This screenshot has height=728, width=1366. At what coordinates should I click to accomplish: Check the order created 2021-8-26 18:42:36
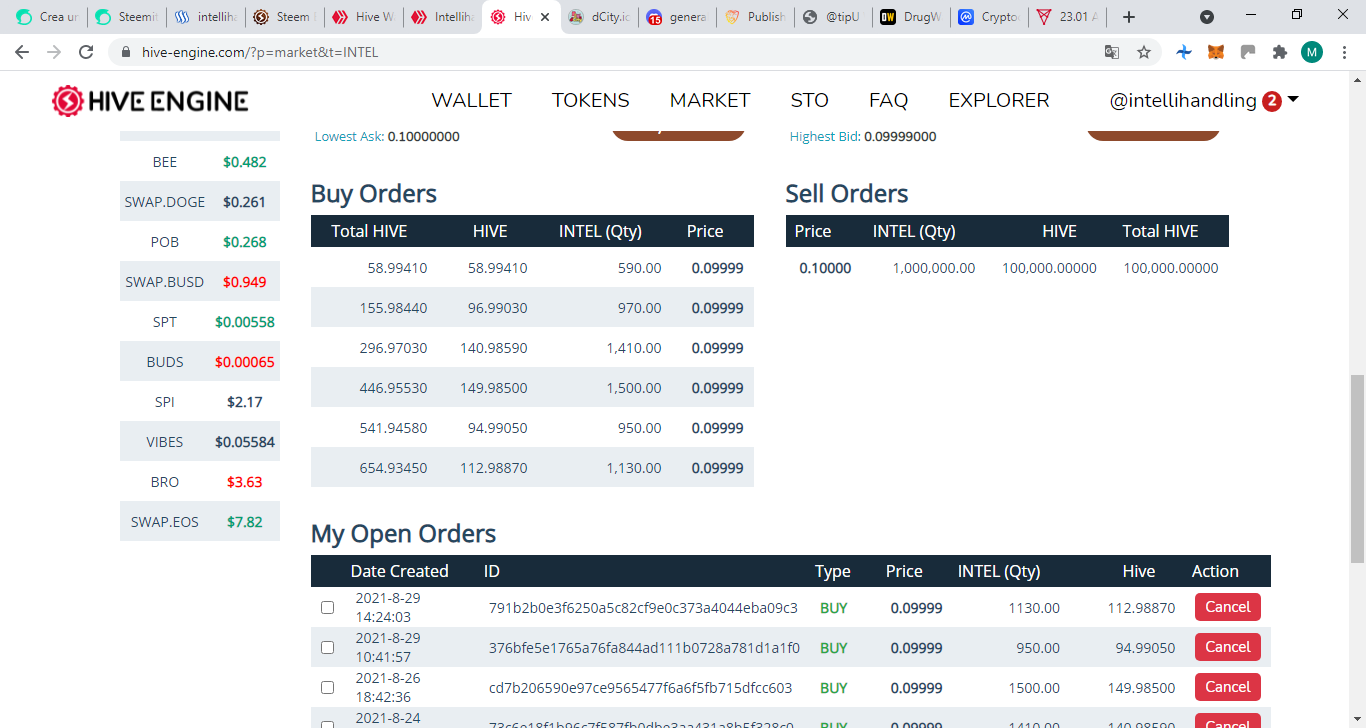point(327,687)
